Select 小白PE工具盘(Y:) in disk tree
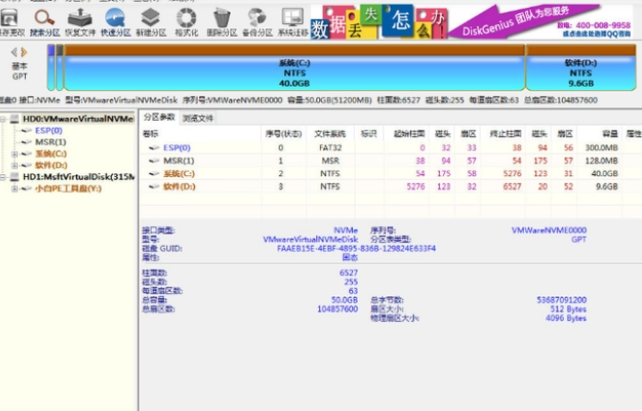The height and width of the screenshot is (411, 642). pyautogui.click(x=68, y=188)
